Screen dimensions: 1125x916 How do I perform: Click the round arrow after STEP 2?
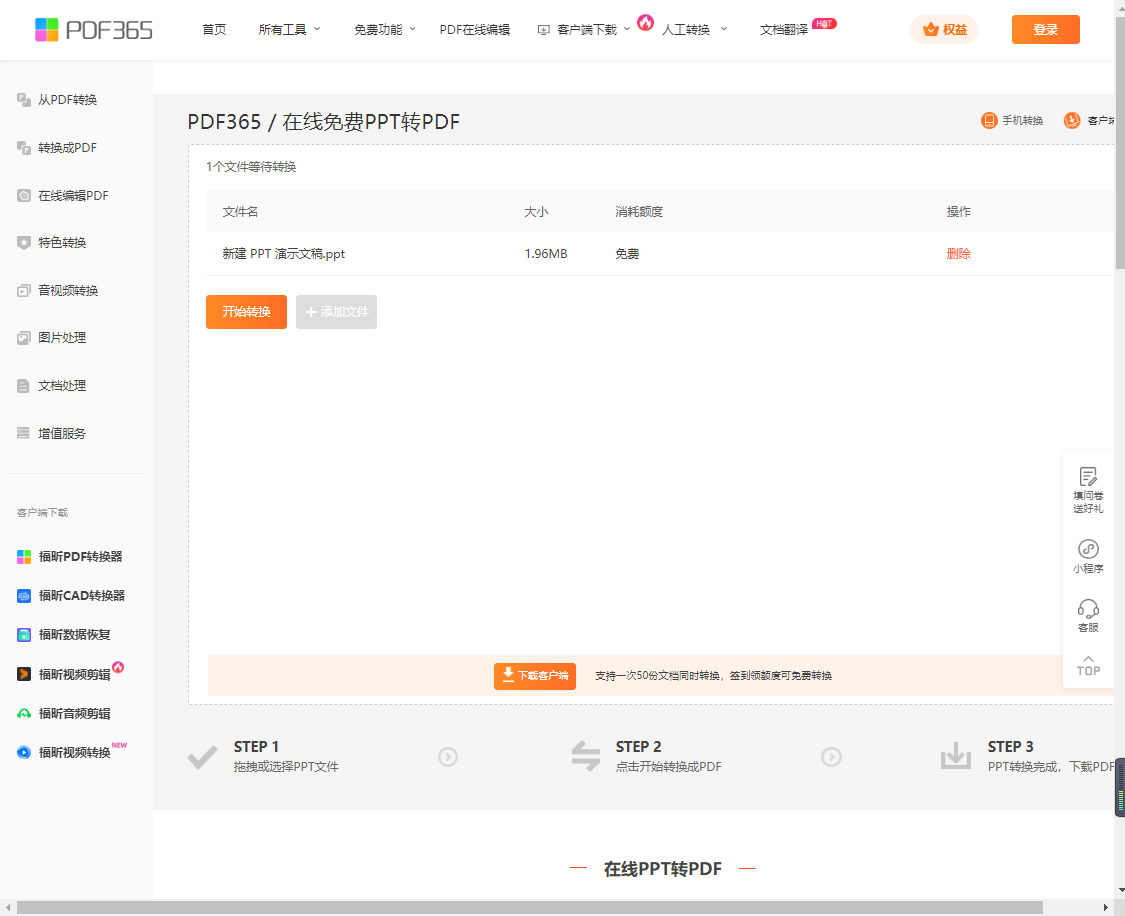pyautogui.click(x=832, y=757)
